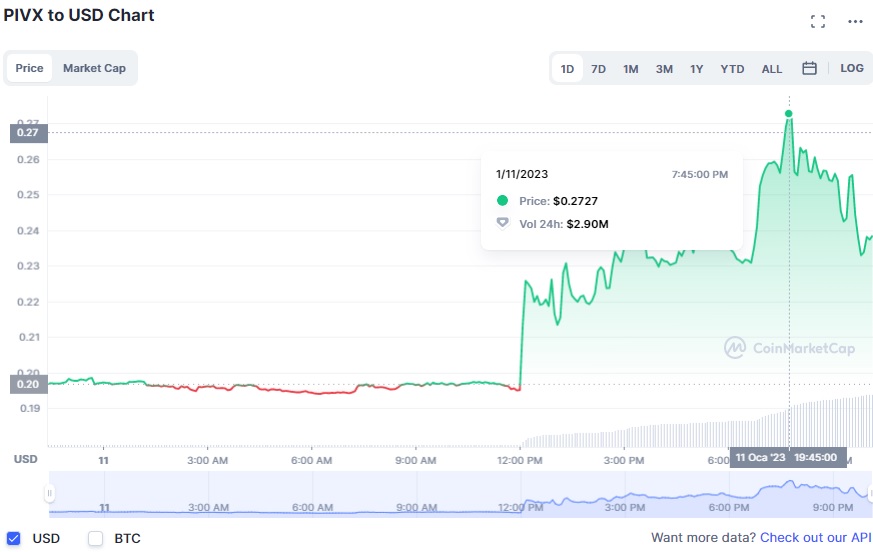The image size is (873, 552).
Task: Show year-to-date YTD range
Action: pyautogui.click(x=732, y=69)
